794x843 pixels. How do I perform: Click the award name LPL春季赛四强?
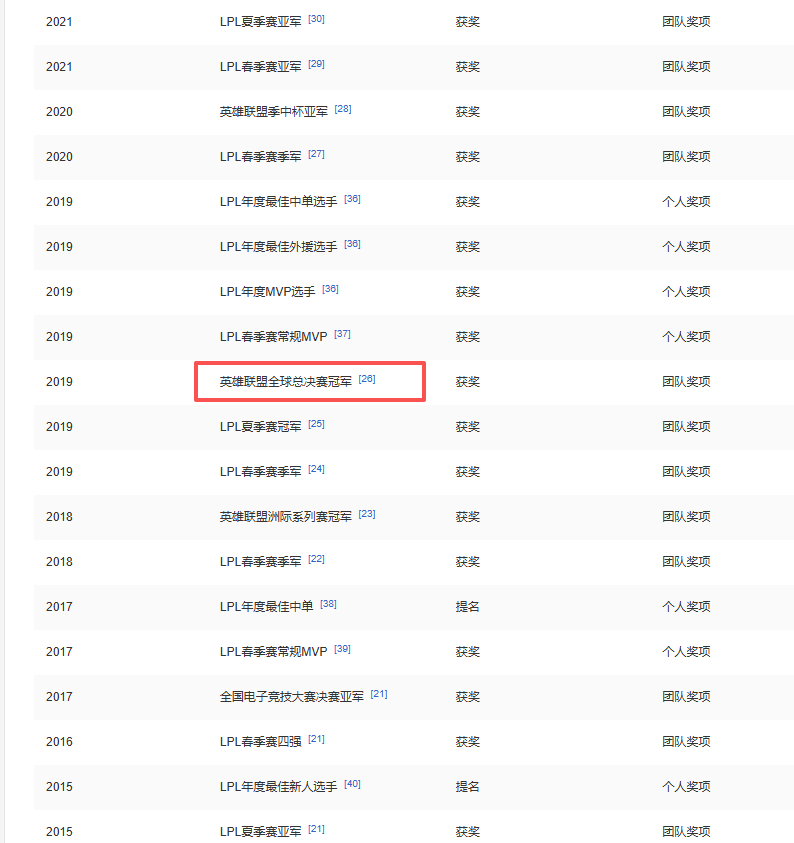pyautogui.click(x=261, y=742)
